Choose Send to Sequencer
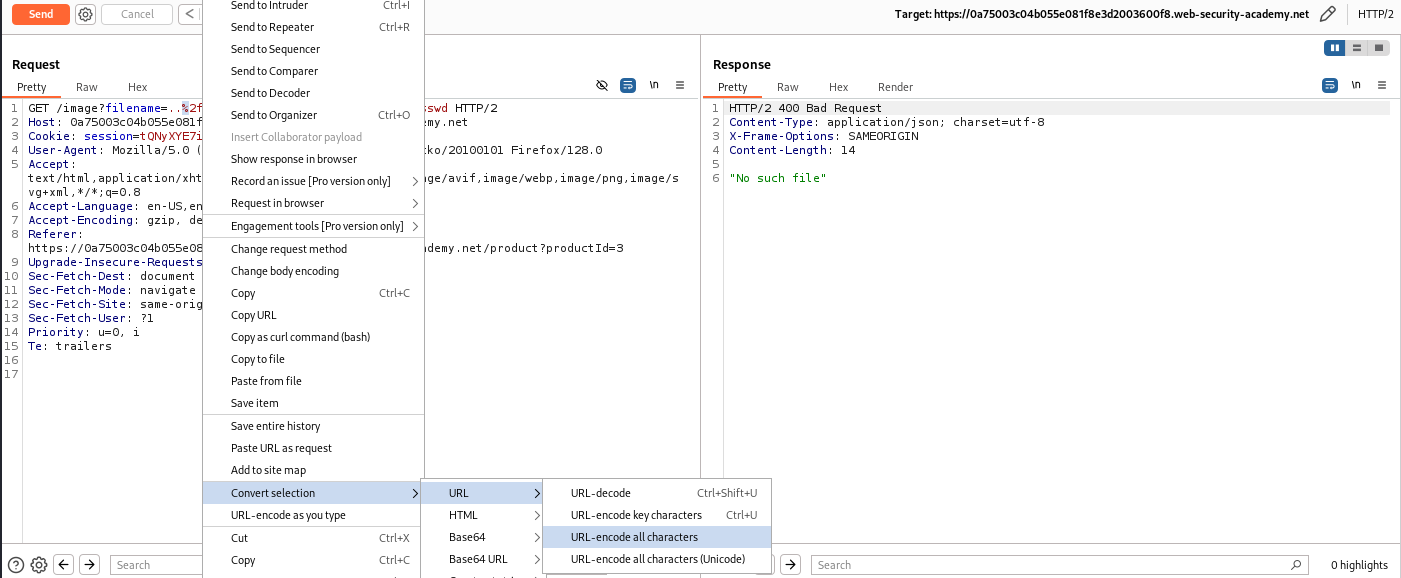 pos(313,49)
